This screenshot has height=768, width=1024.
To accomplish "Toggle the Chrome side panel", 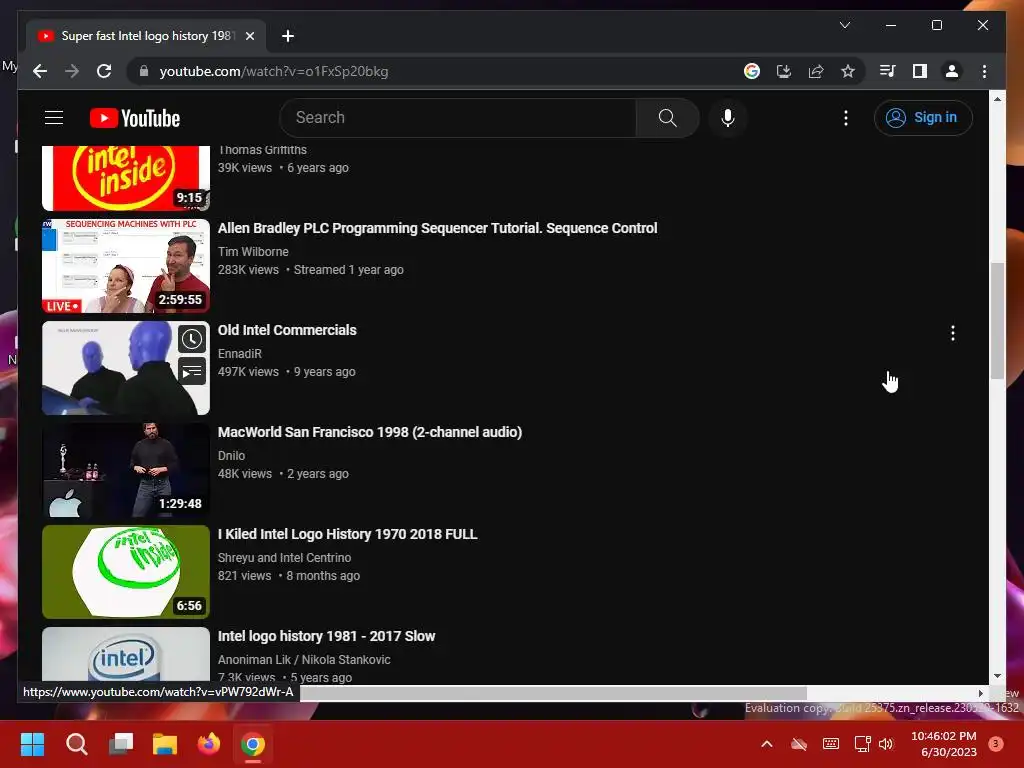I will pyautogui.click(x=920, y=71).
